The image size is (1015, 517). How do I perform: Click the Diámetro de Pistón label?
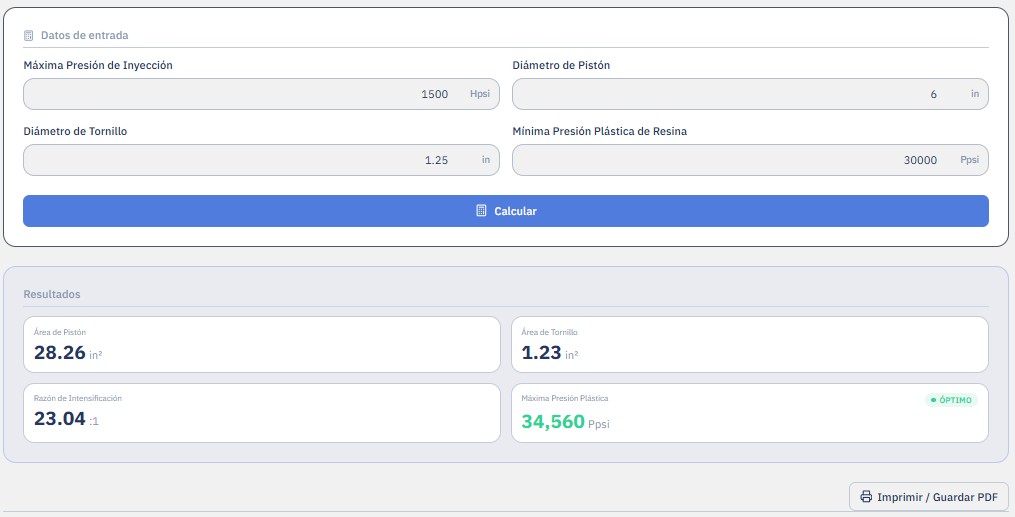[561, 65]
